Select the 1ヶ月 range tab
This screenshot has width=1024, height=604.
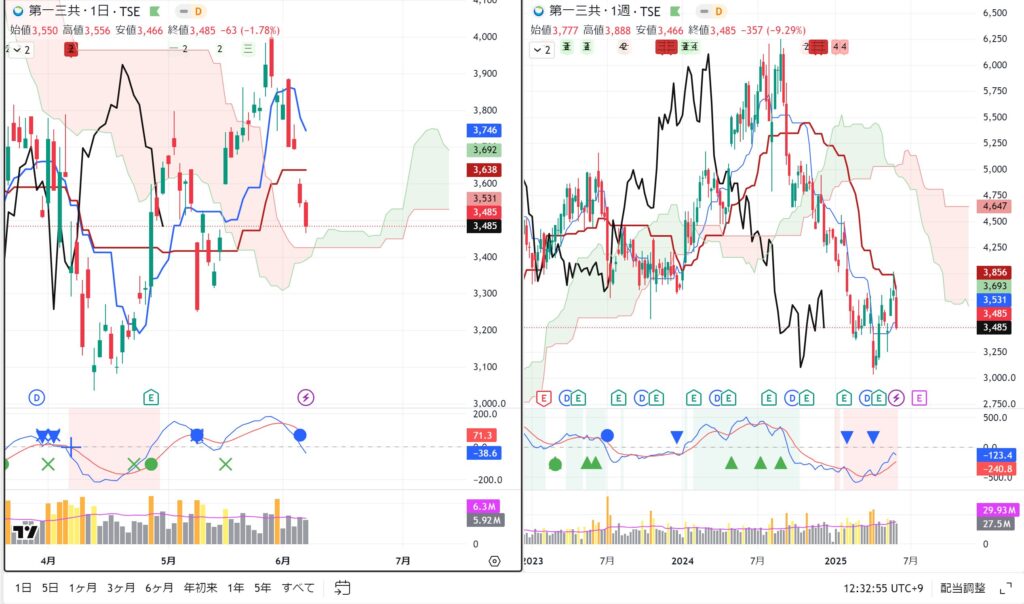click(83, 588)
